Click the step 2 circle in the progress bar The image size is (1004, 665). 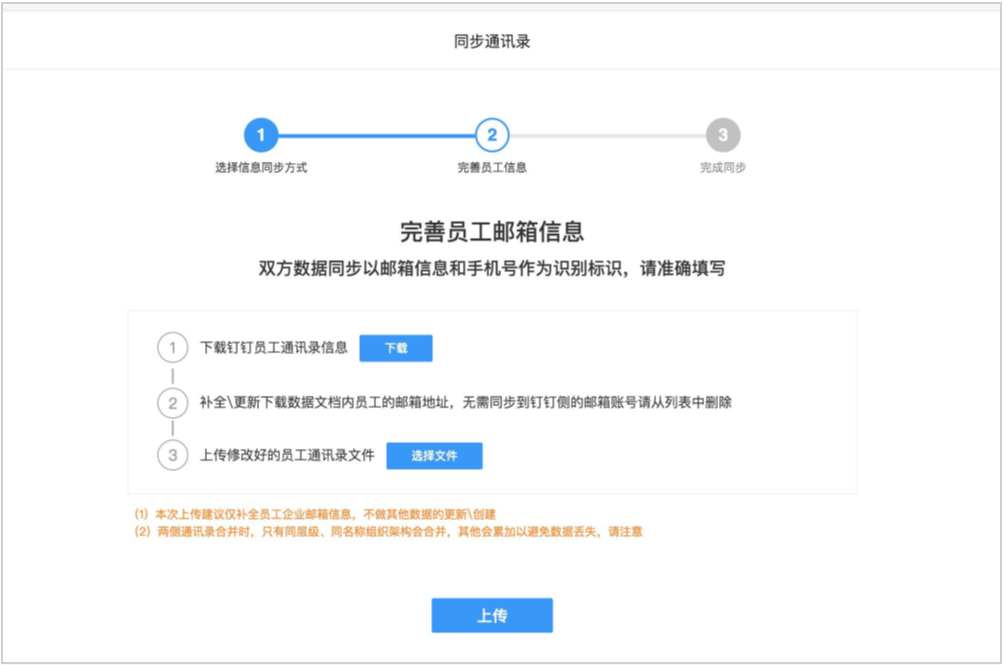[x=492, y=135]
